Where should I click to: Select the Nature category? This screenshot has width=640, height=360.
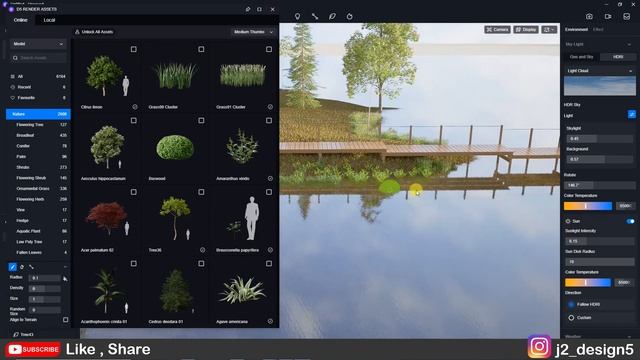[x=38, y=114]
